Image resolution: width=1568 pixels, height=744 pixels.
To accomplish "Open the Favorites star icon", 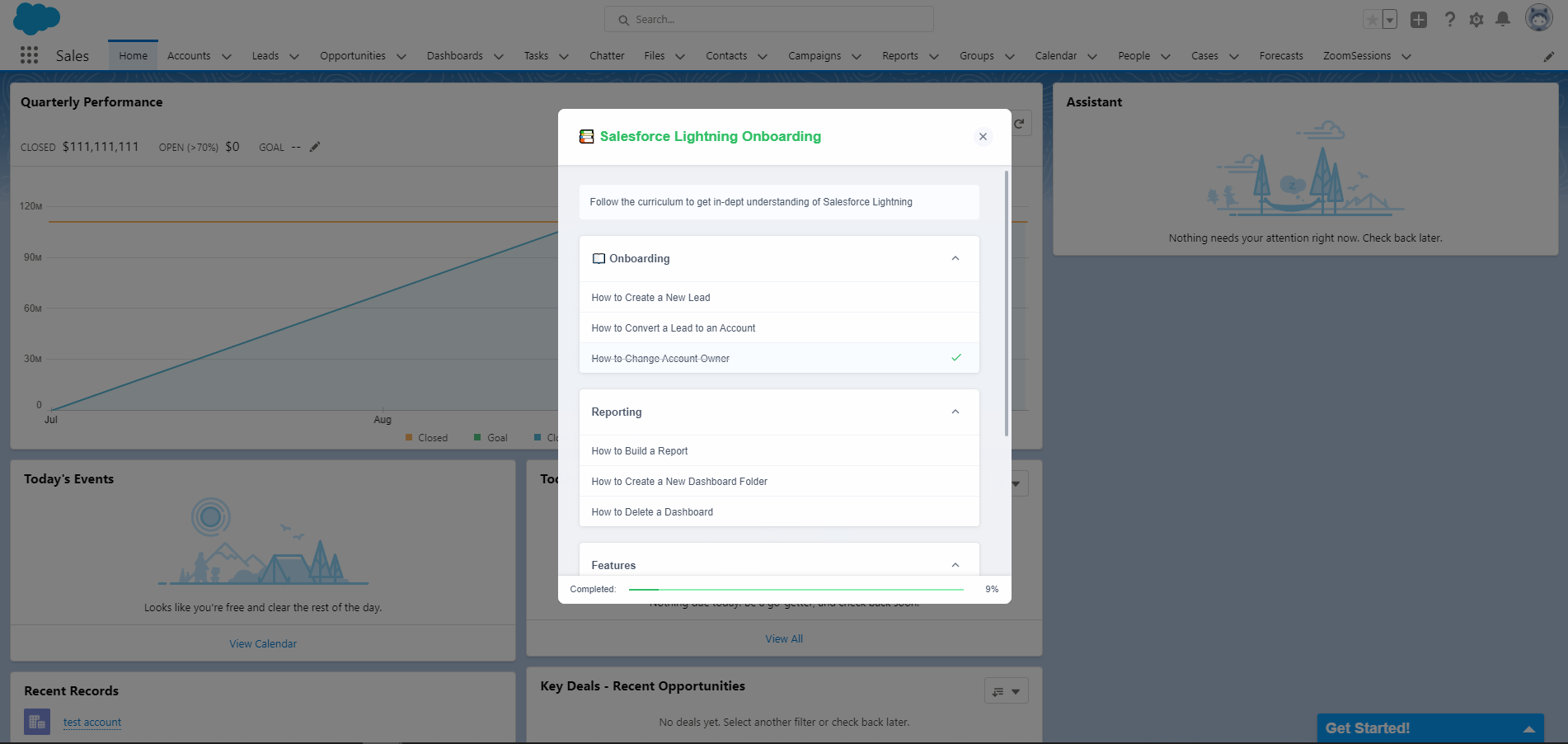I will pos(1372,19).
